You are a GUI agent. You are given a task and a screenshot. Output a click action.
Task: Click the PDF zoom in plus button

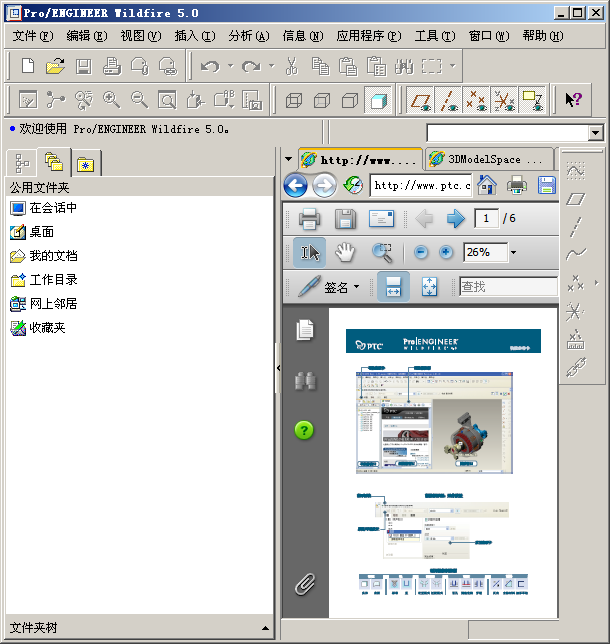446,253
